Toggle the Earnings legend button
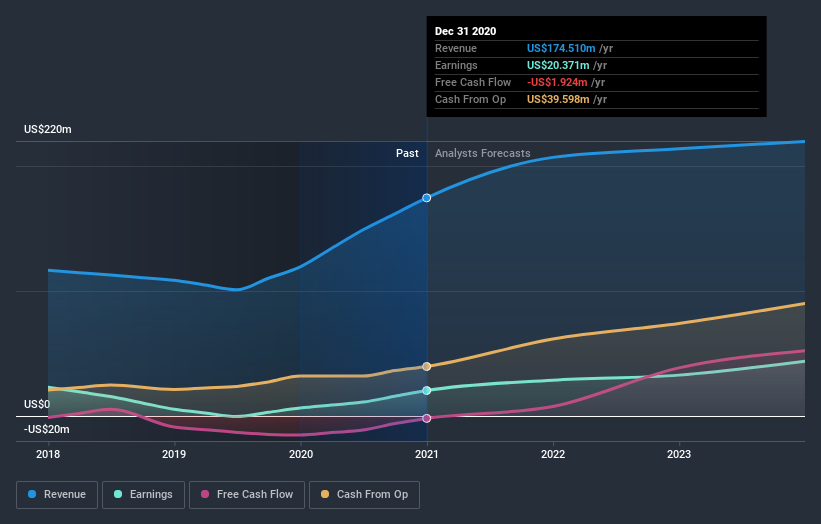This screenshot has height=524, width=821. click(x=143, y=495)
